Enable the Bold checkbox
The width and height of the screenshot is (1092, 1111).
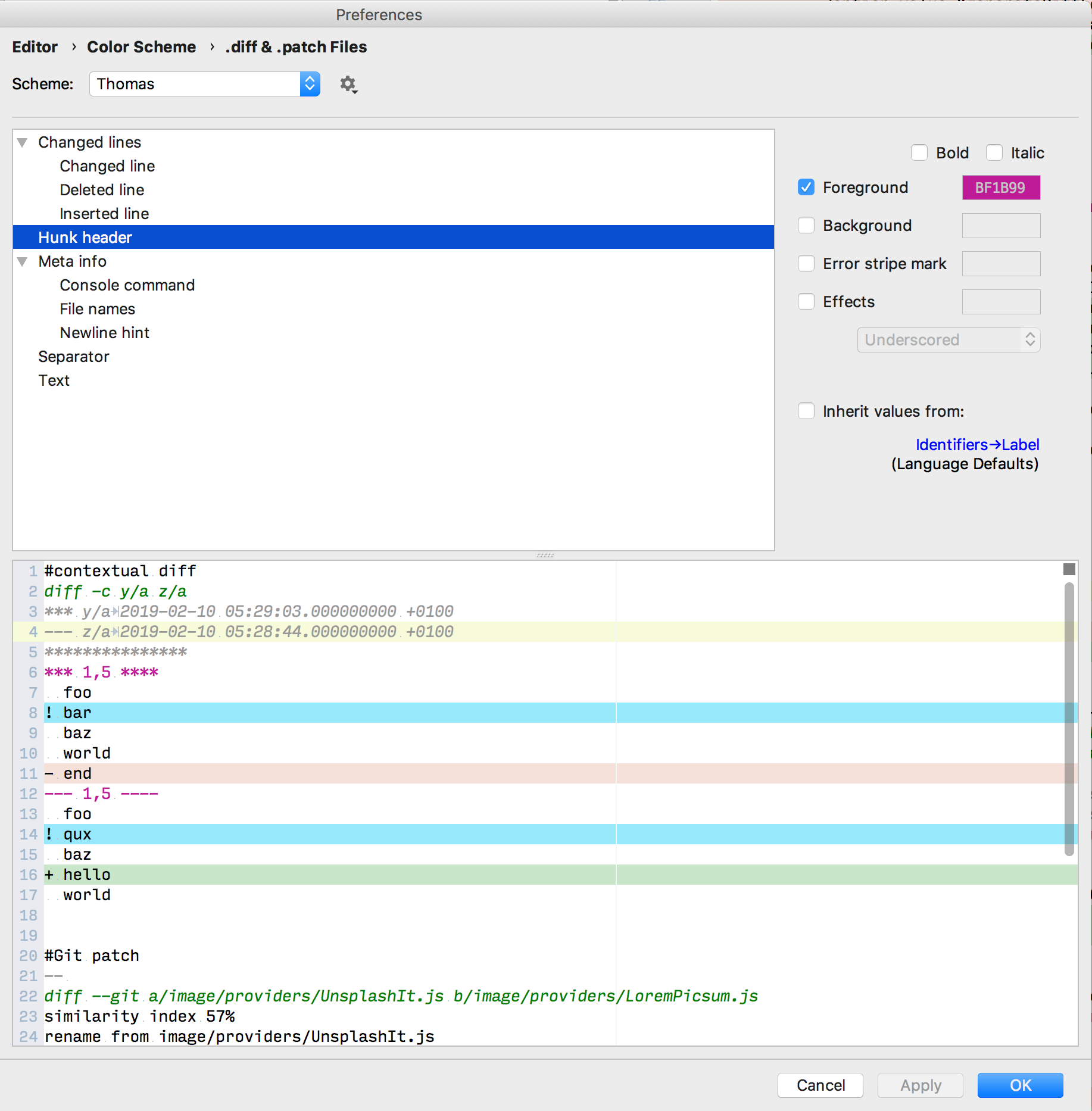[919, 153]
